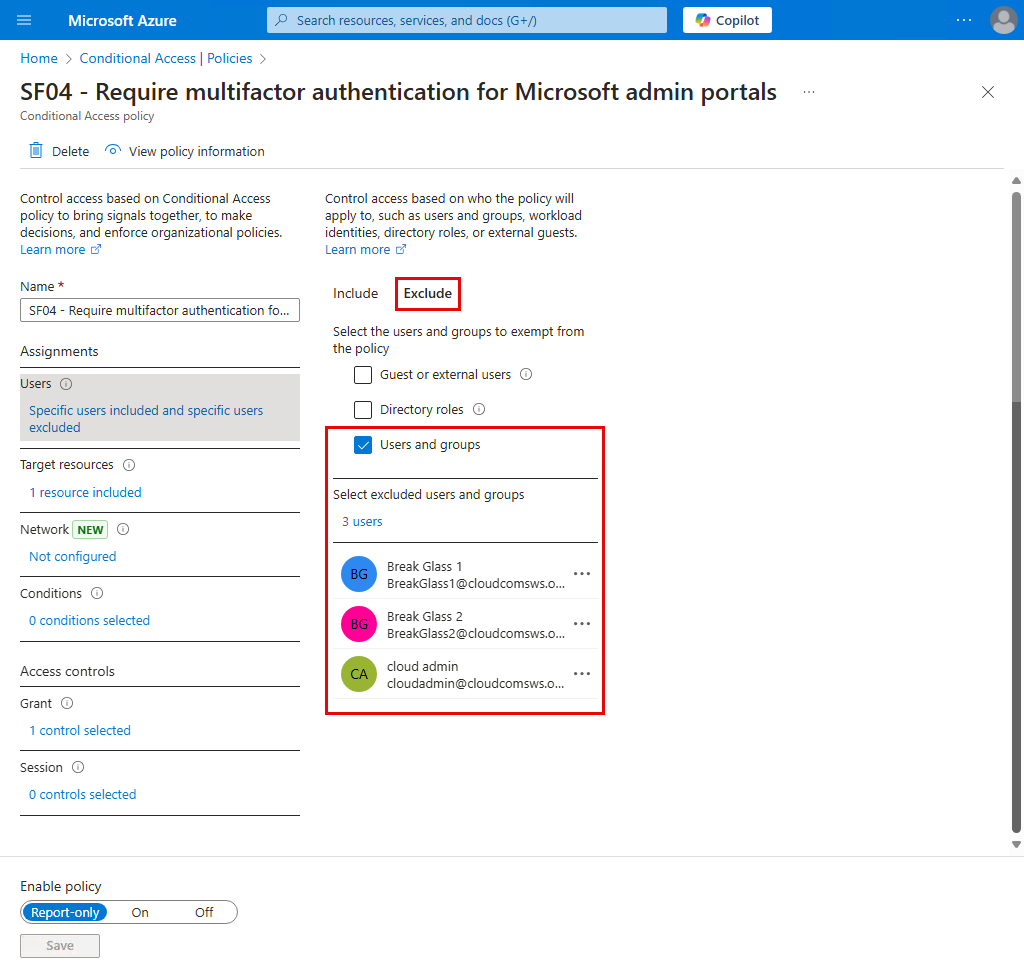The image size is (1024, 978).
Task: Click cloudadmin@cloudcomsws email text
Action: (x=475, y=683)
